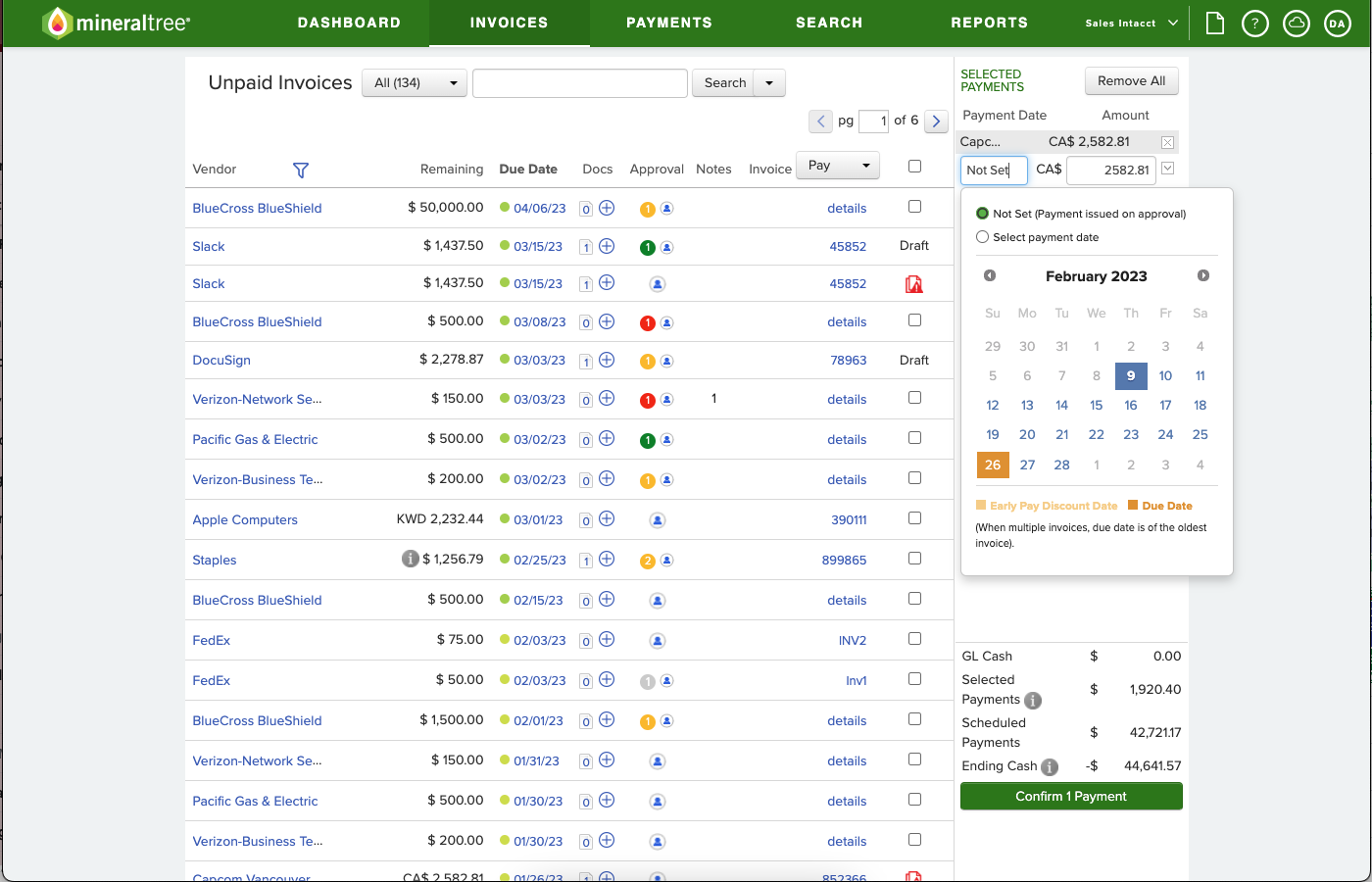Open the document icon in the header
This screenshot has width=1372, height=882.
pos(1215,23)
